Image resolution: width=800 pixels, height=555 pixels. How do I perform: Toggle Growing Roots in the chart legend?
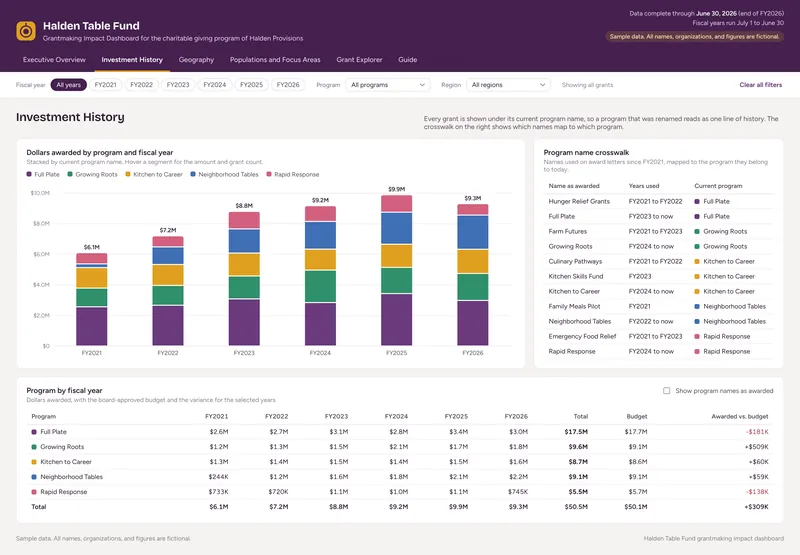92,174
